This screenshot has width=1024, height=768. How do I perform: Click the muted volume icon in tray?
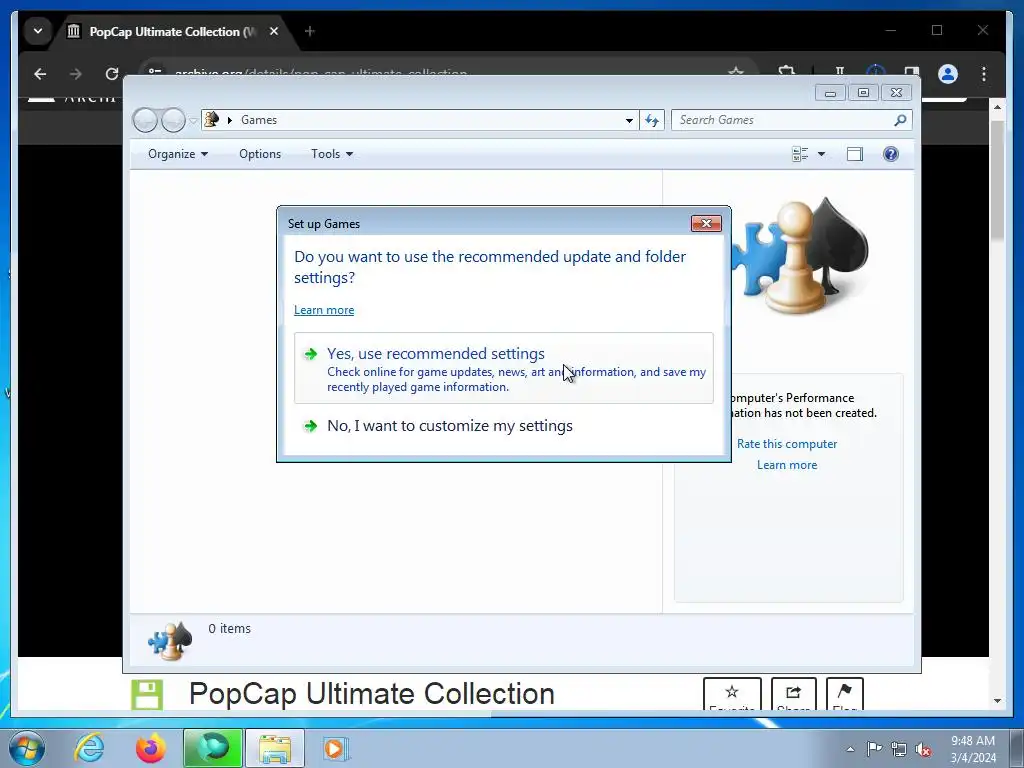(923, 749)
